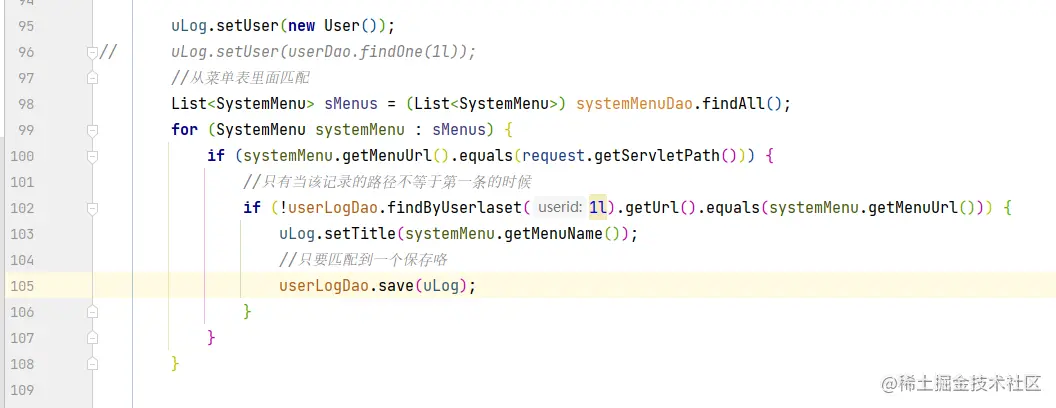Viewport: 1056px width, 408px height.
Task: Click the 'for' keyword on line 99
Action: click(185, 130)
